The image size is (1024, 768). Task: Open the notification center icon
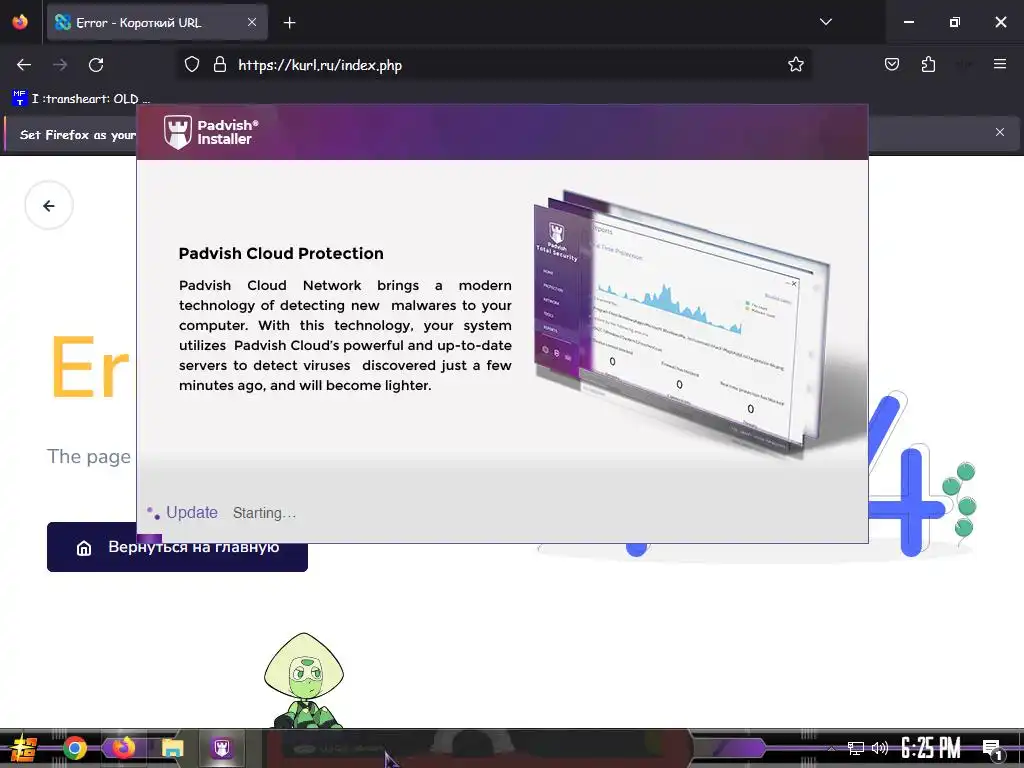993,750
